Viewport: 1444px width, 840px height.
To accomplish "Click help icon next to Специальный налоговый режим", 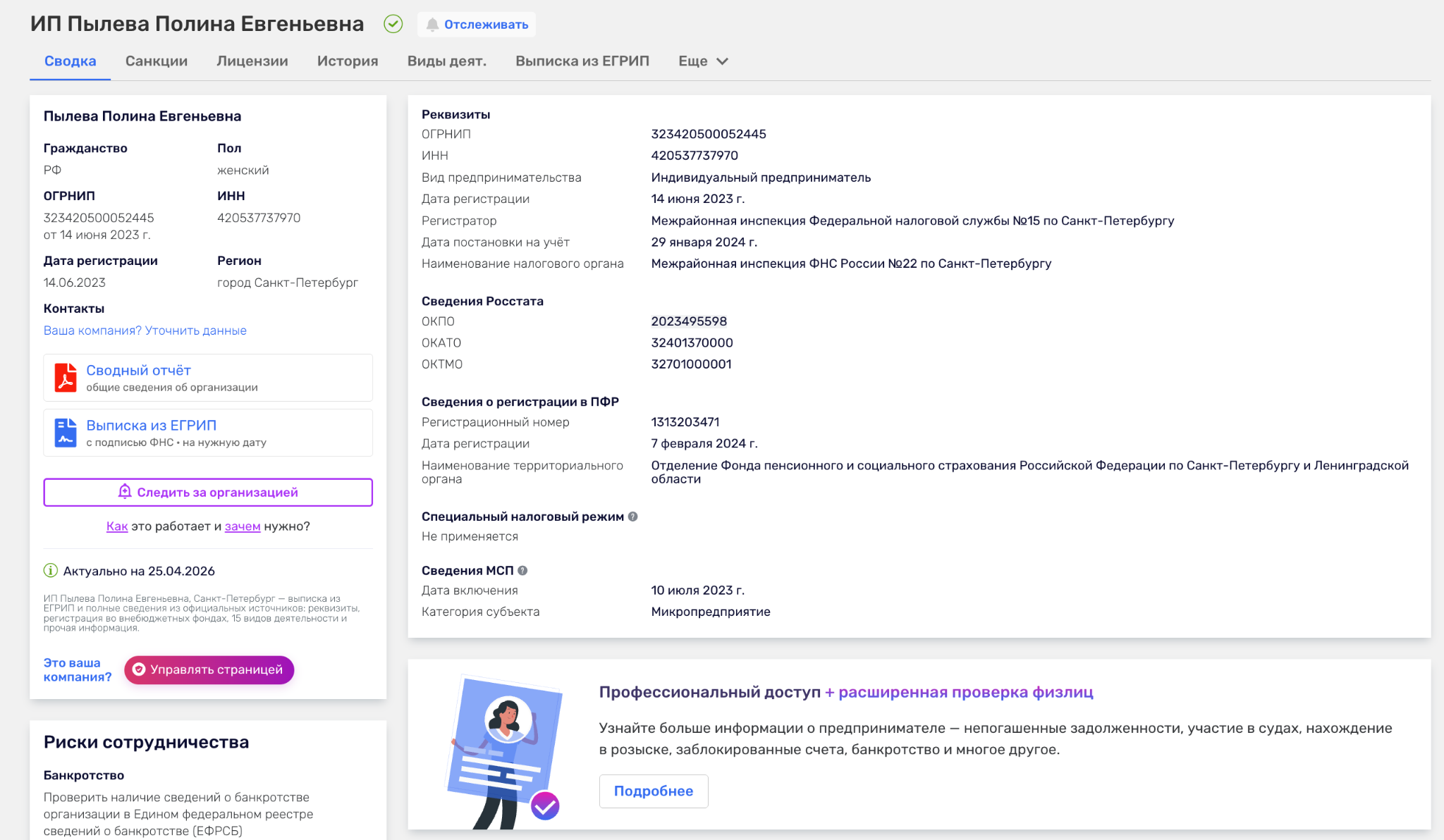I will [x=633, y=517].
